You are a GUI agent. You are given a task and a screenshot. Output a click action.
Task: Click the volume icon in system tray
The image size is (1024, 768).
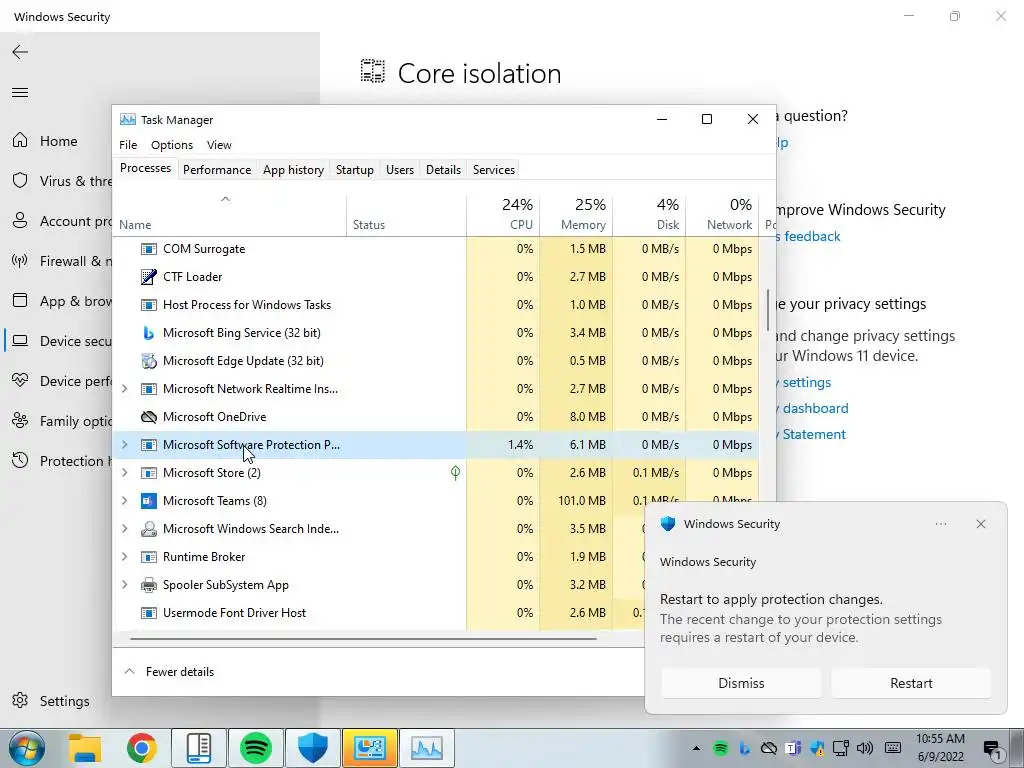point(865,748)
